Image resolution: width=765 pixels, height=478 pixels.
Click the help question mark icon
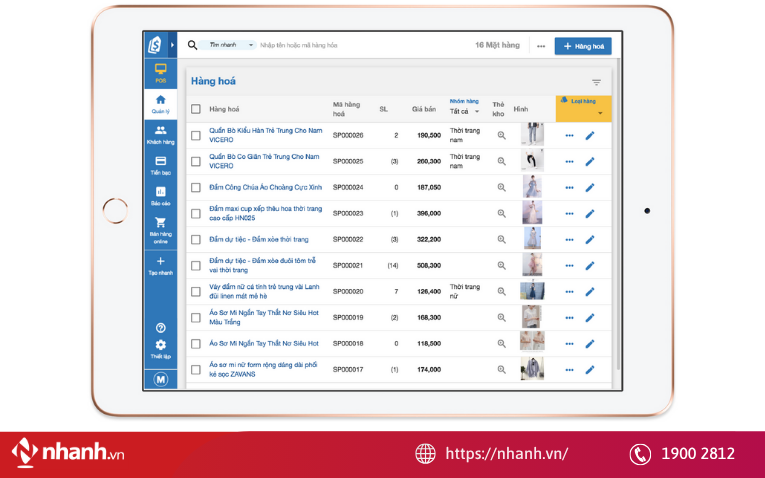pyautogui.click(x=160, y=328)
